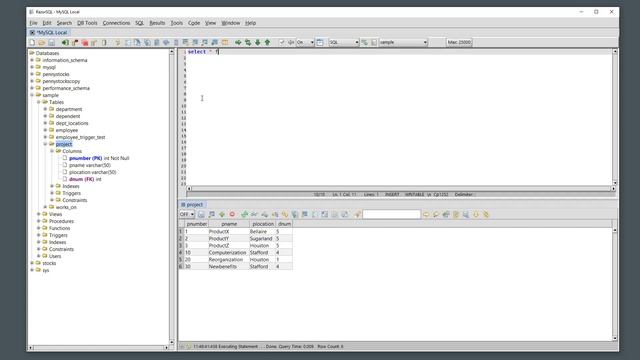
Task: Click the green down-arrow in results toolbar
Action: 222,215
